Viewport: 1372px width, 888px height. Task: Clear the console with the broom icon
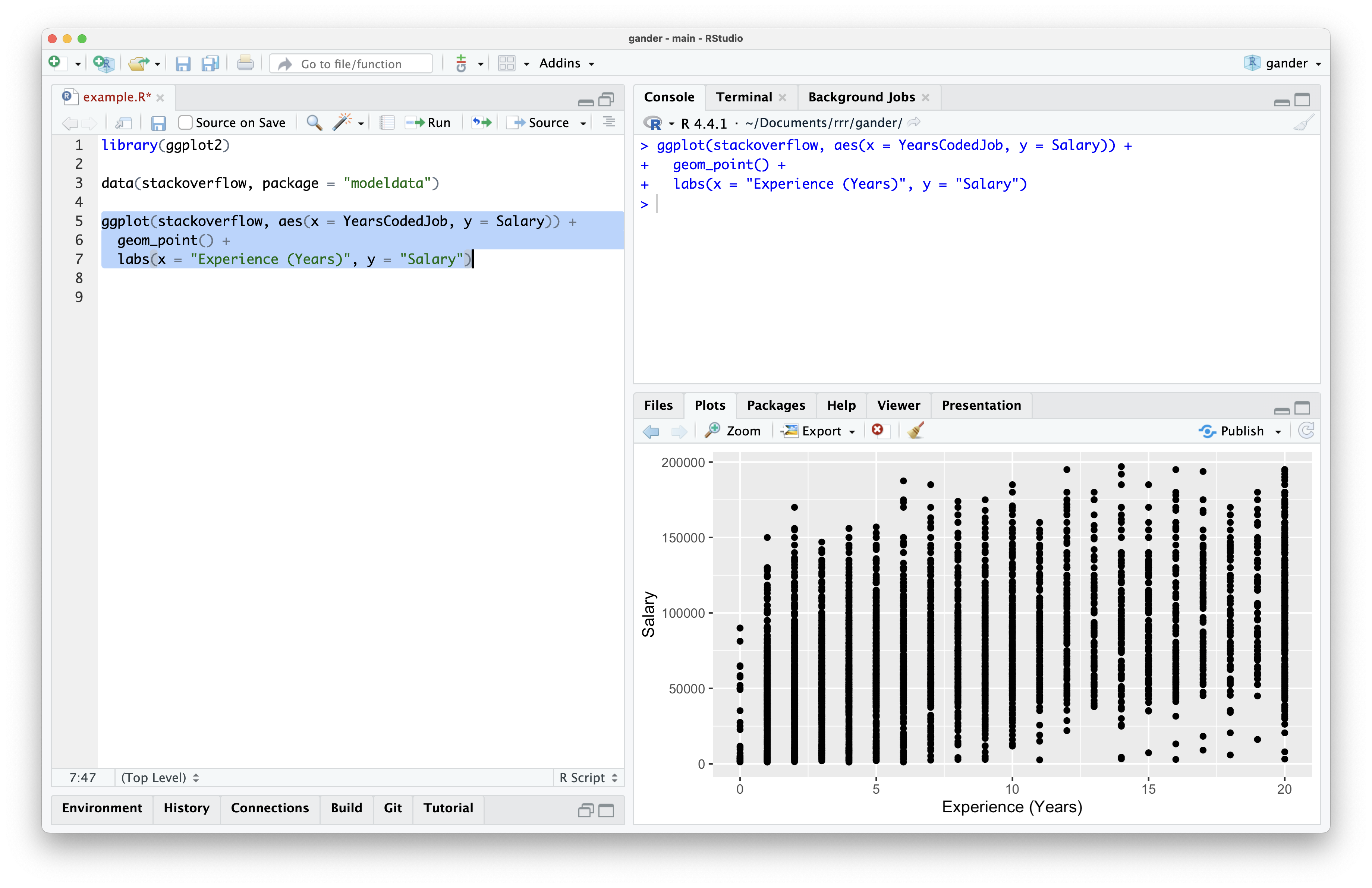(x=1303, y=122)
